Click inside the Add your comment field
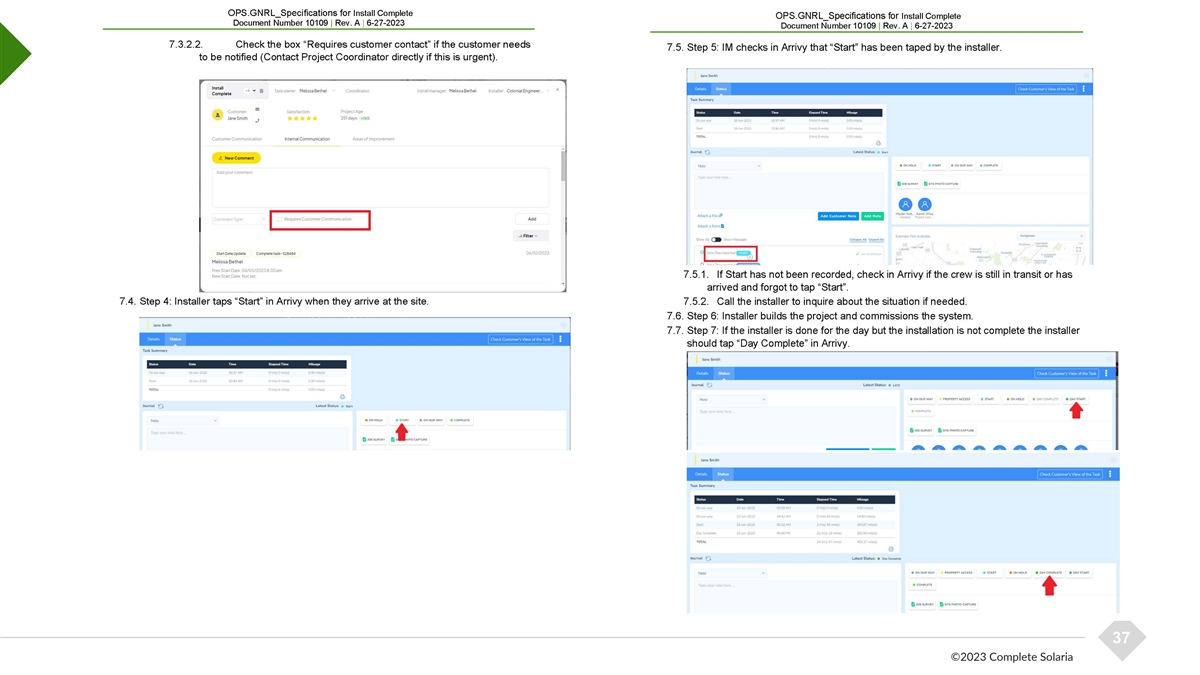Viewport: 1200px width, 675px height. tap(380, 187)
